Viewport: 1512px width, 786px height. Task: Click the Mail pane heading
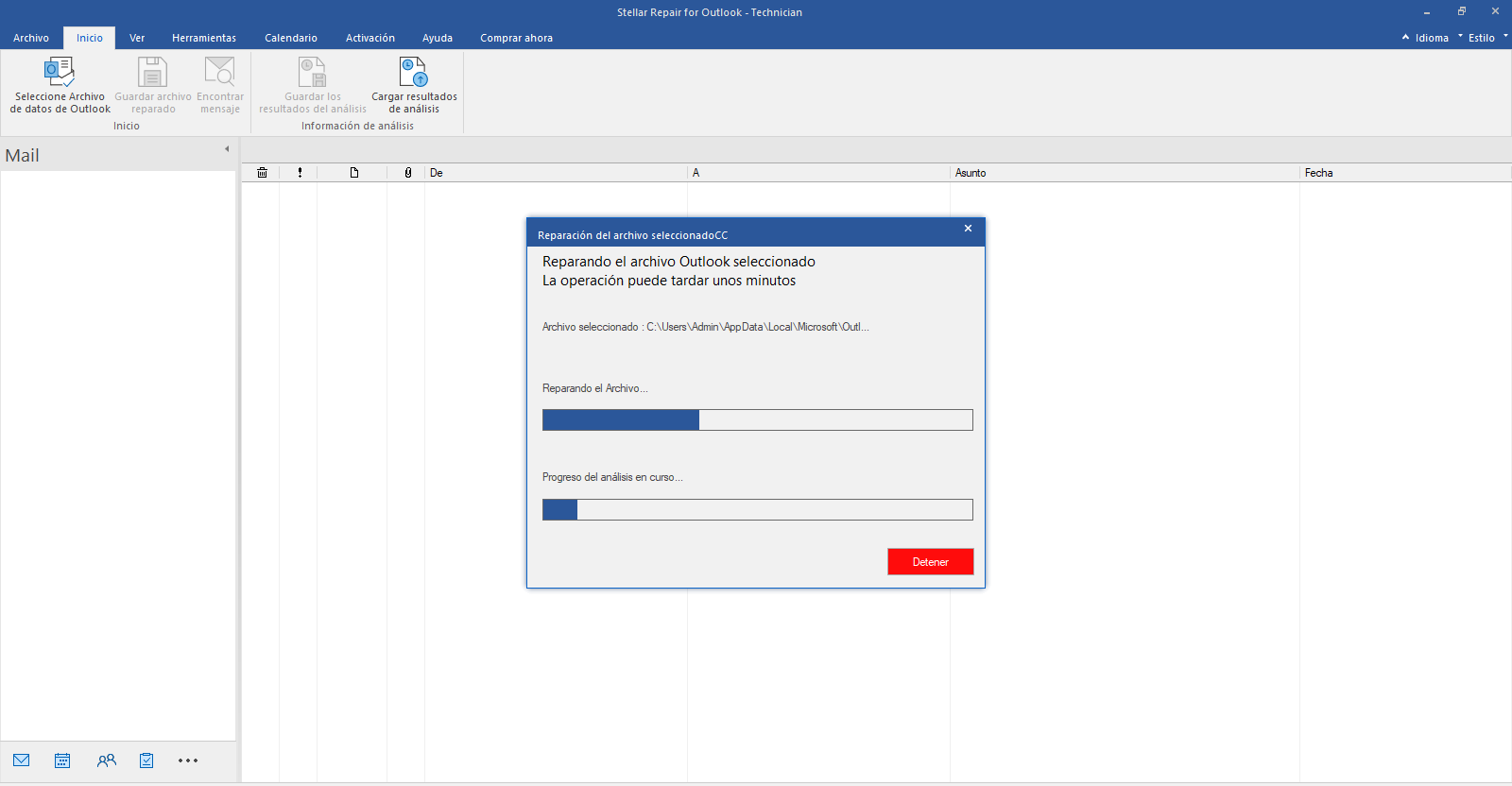tap(23, 156)
